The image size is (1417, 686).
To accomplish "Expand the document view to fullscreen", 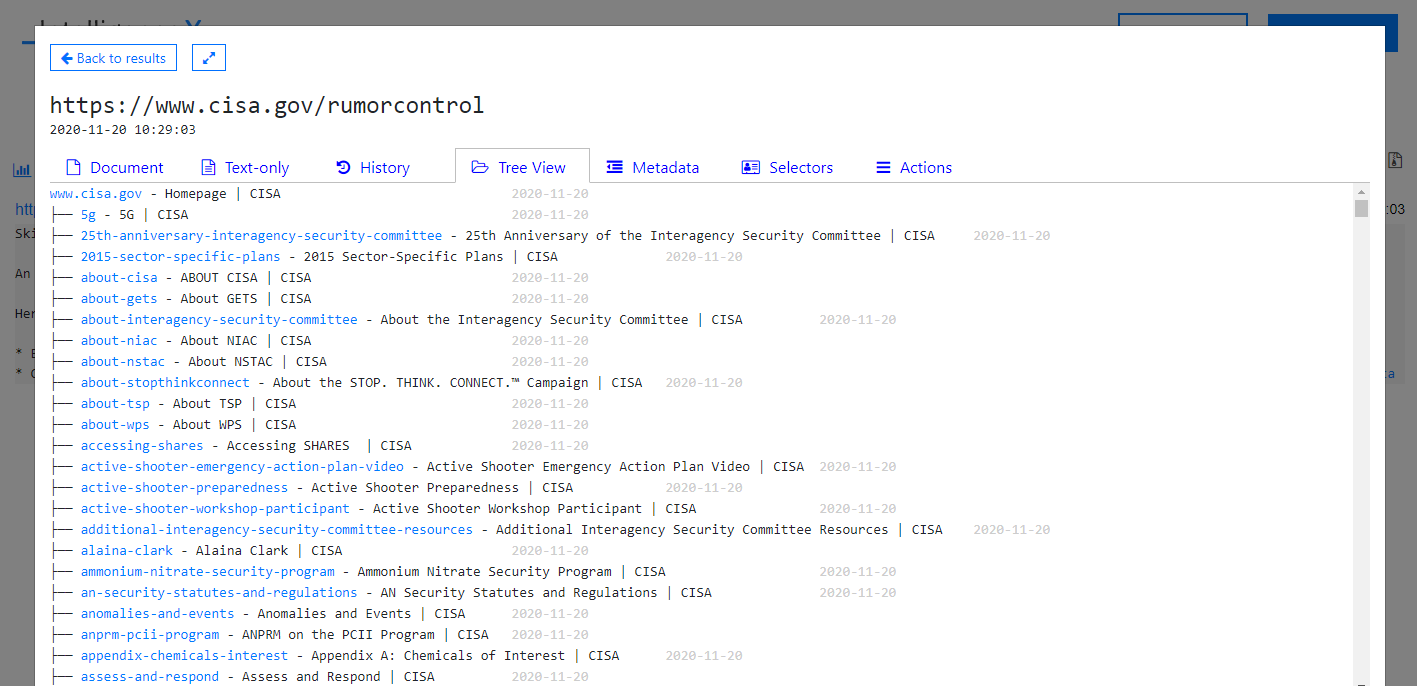I will 209,58.
